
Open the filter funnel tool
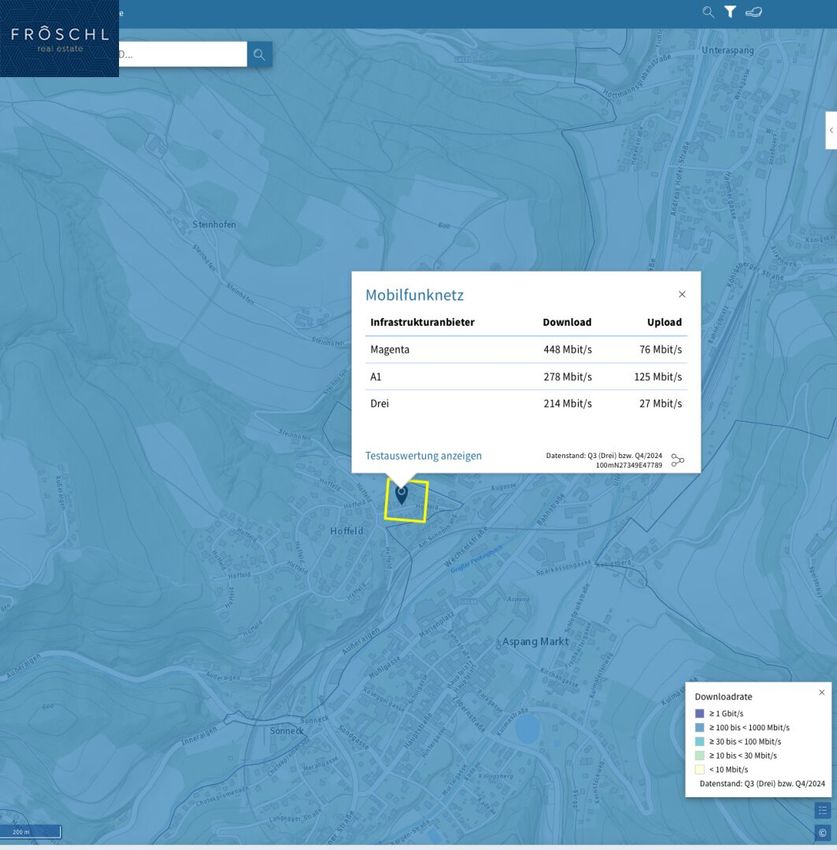[730, 12]
